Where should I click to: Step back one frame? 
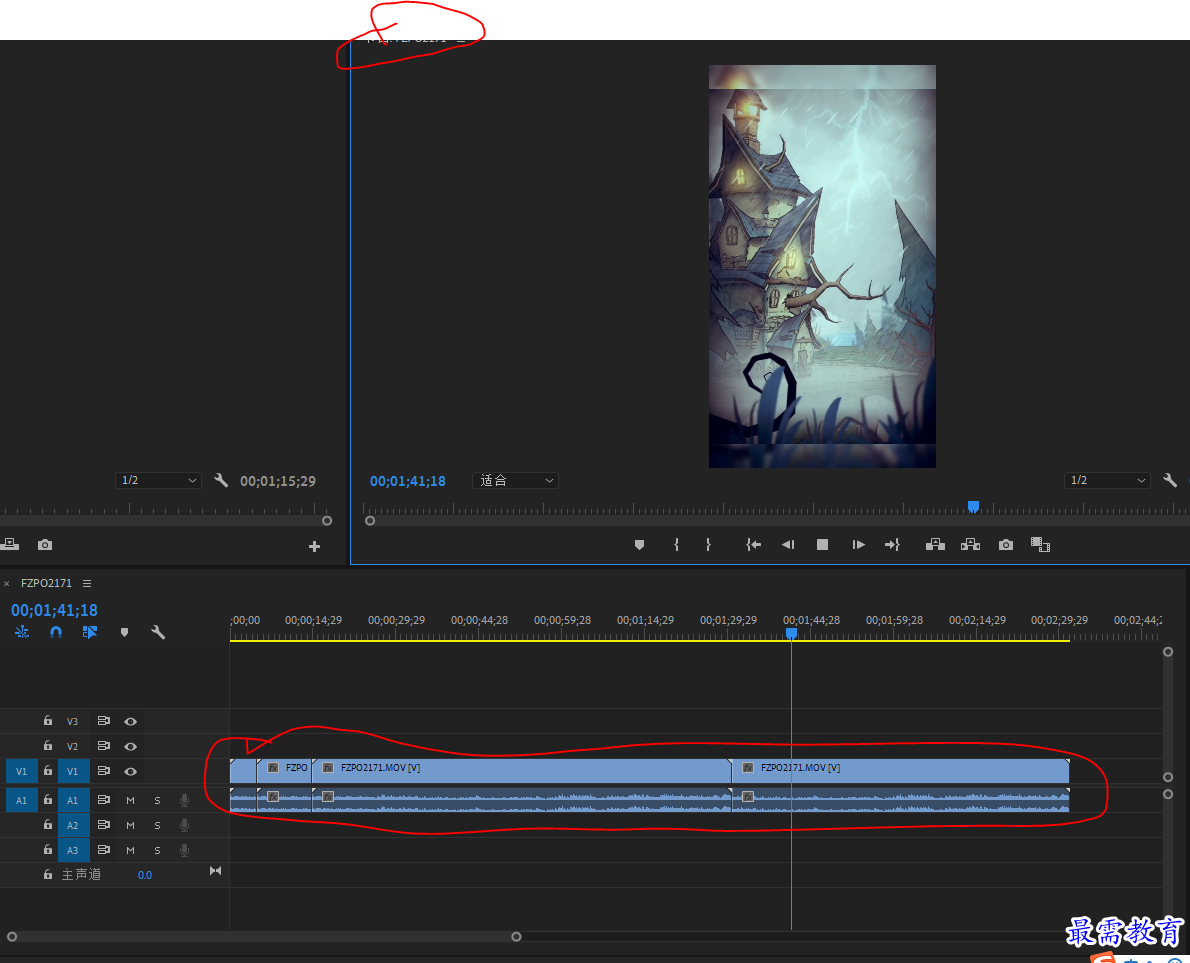pos(788,545)
